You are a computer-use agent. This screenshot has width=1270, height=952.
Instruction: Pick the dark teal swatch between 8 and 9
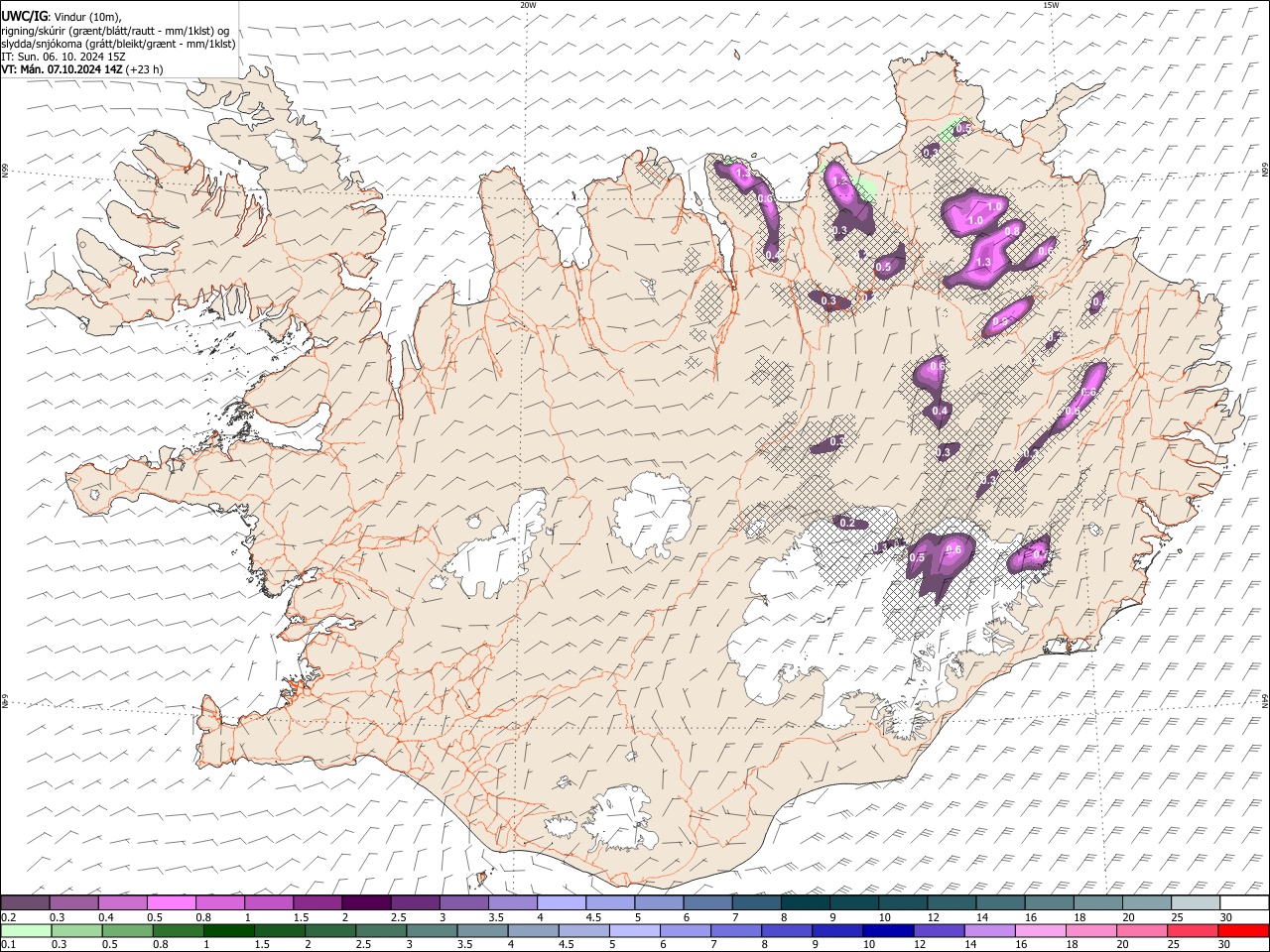tap(805, 902)
